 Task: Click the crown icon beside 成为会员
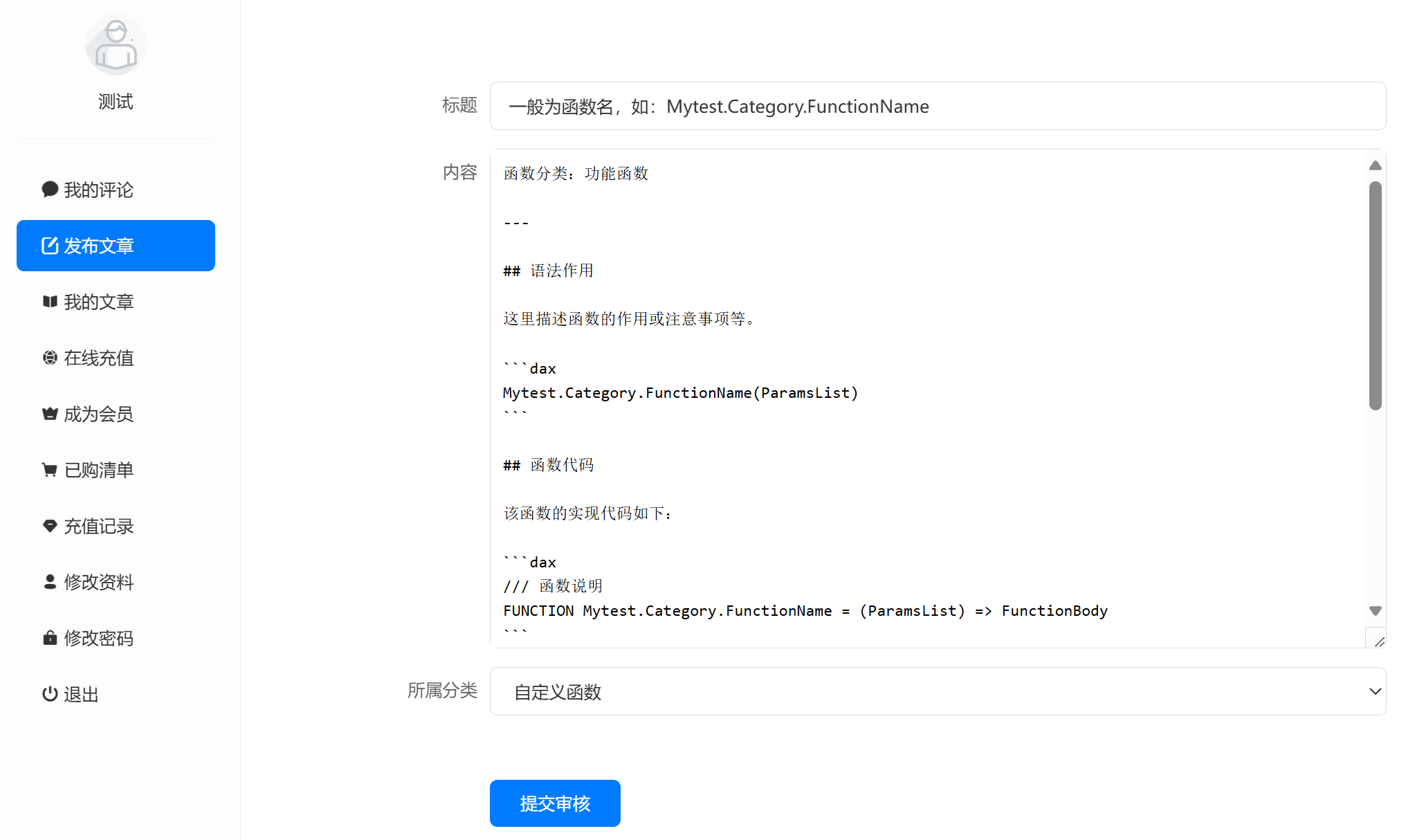coord(50,414)
